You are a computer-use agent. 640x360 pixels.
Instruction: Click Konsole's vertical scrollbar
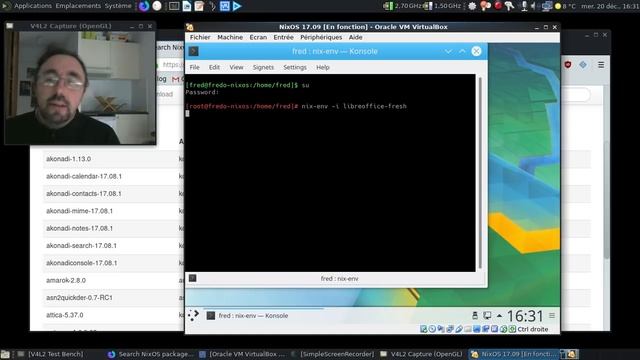coord(480,172)
